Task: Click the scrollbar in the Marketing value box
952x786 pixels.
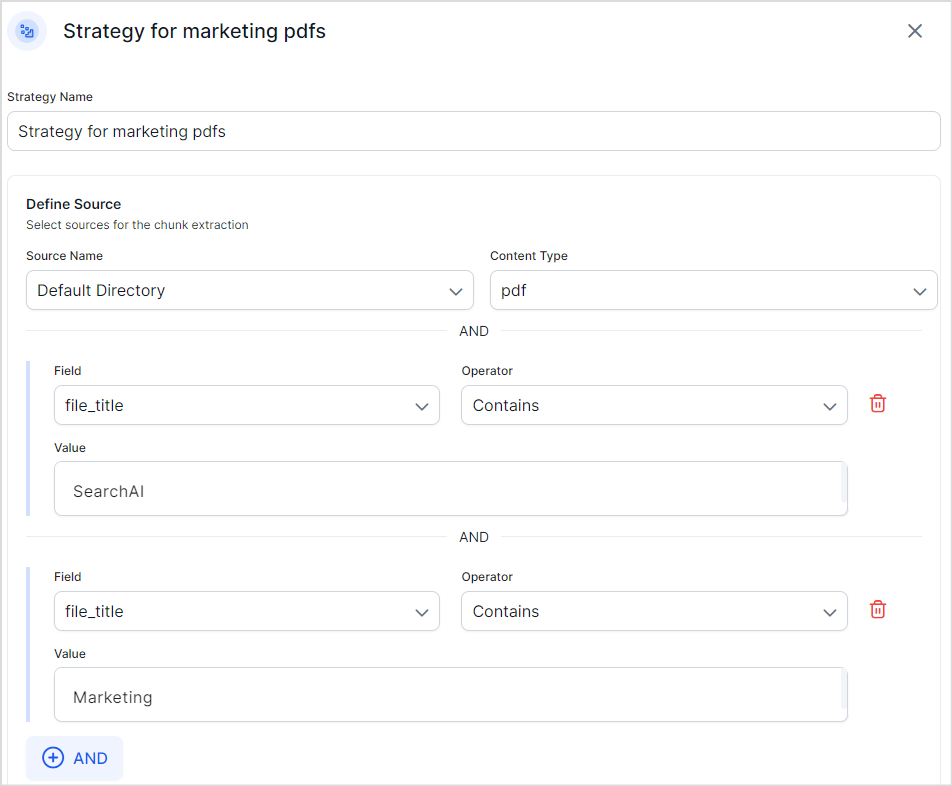Action: click(844, 691)
